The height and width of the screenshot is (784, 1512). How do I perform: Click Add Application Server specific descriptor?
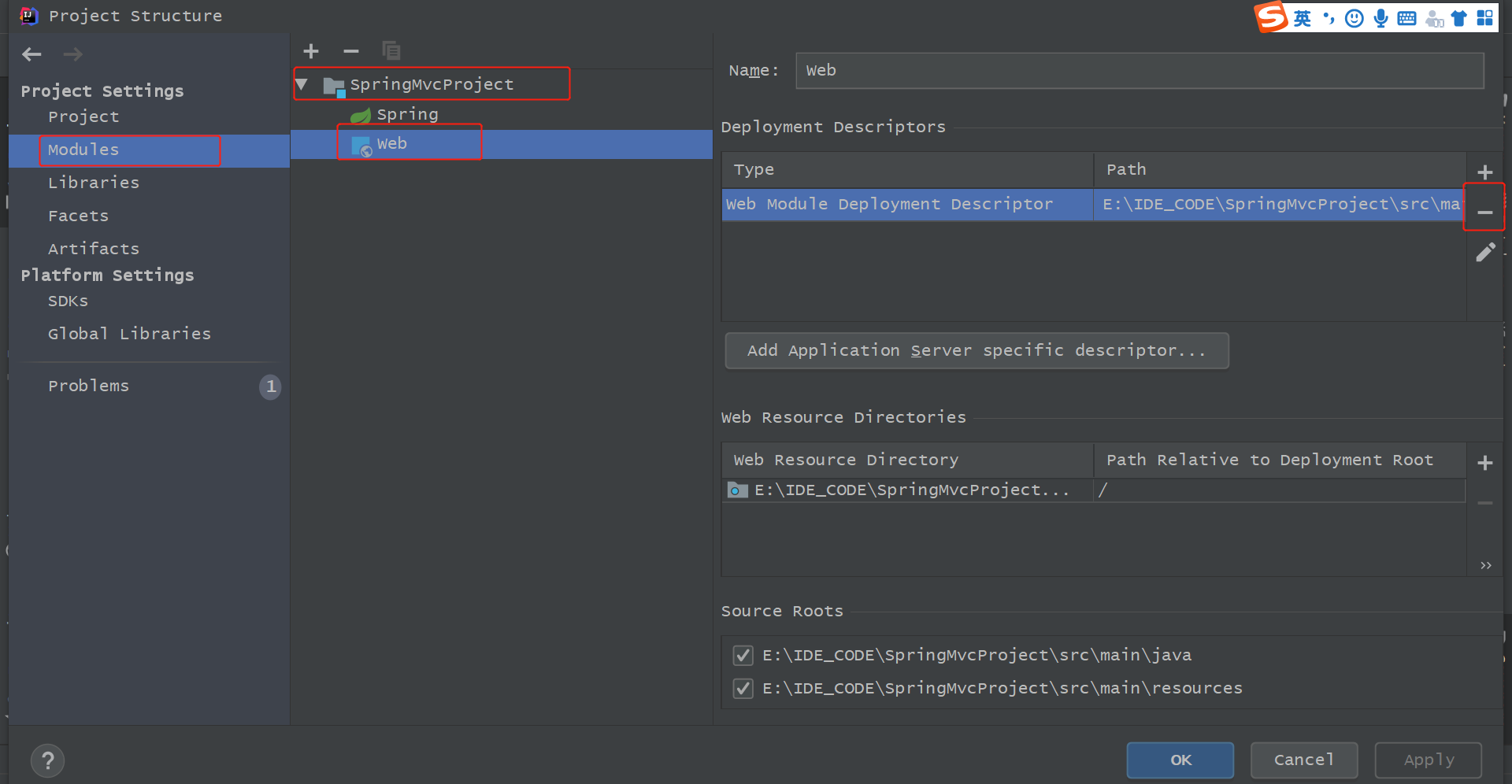pos(976,350)
